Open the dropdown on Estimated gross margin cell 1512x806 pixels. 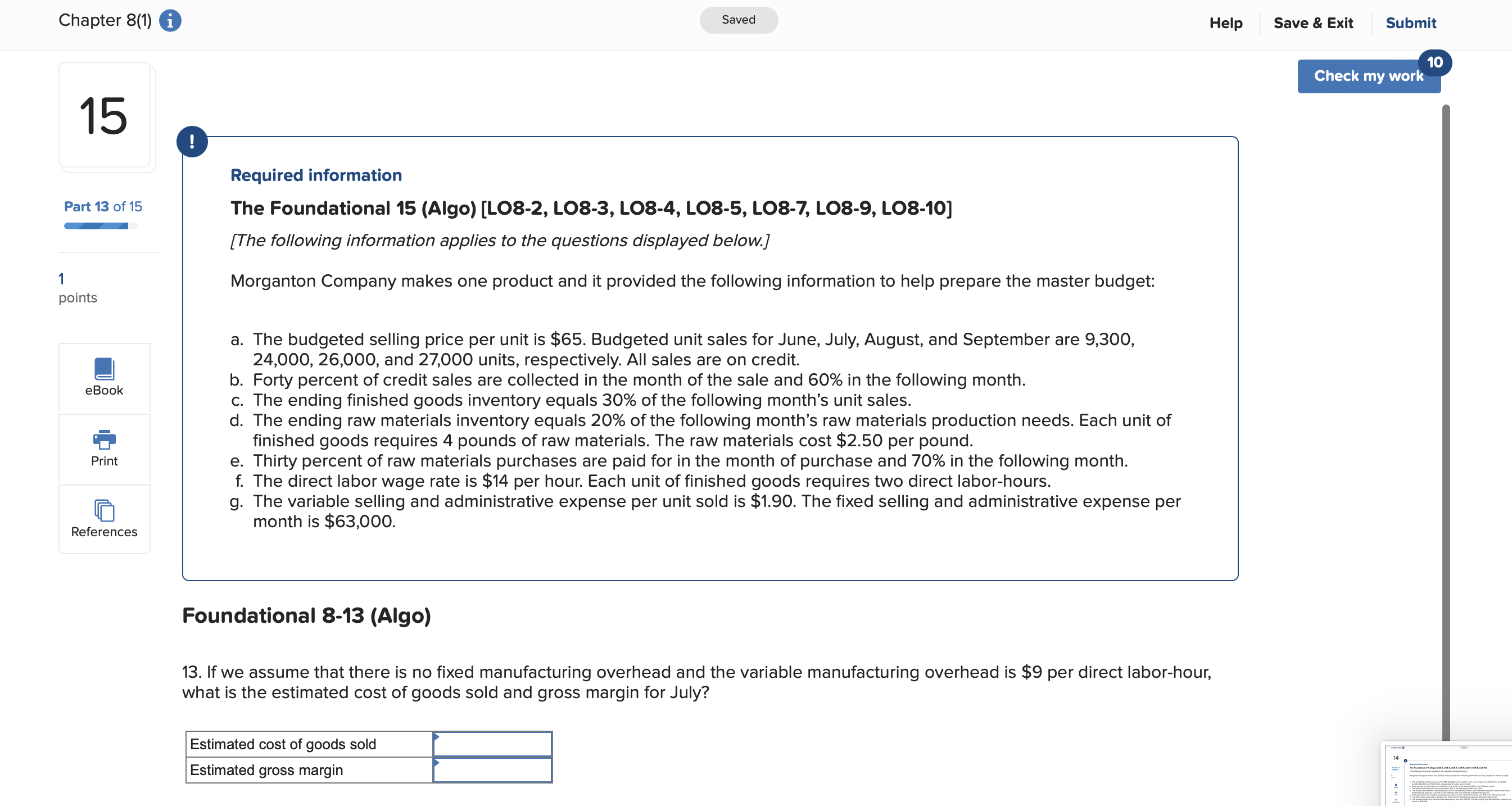[x=437, y=762]
